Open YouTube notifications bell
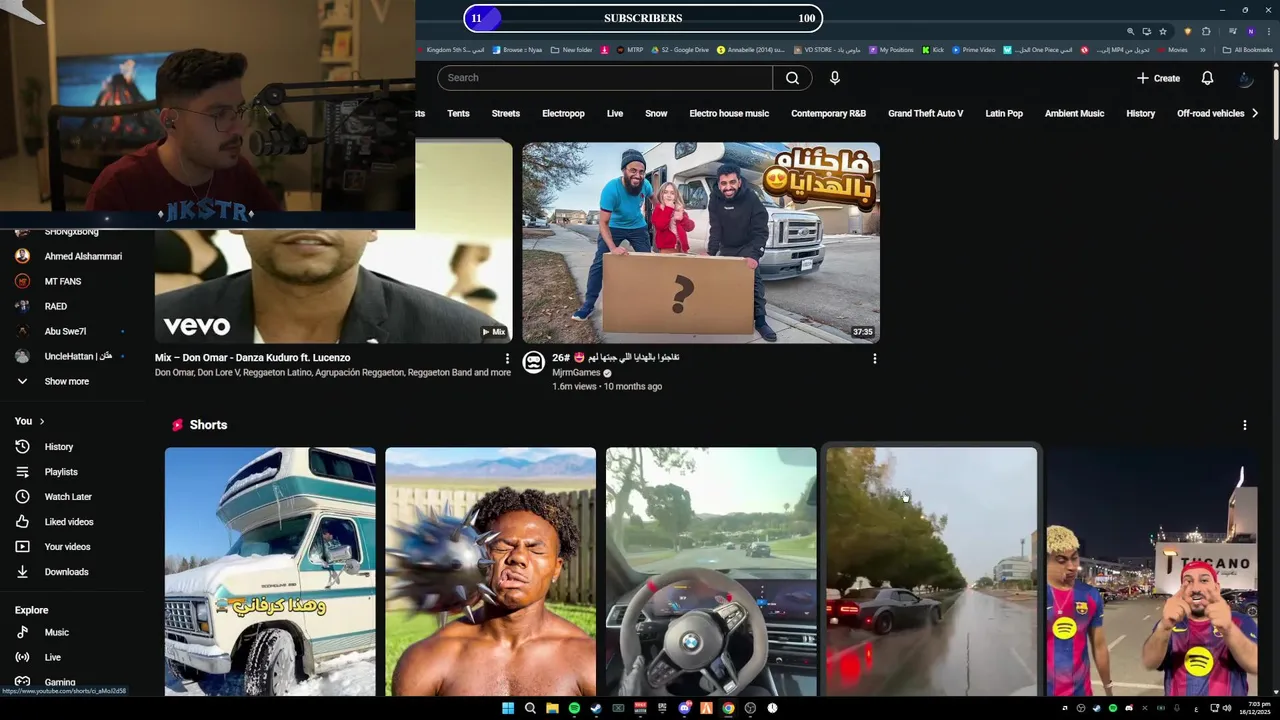1280x720 pixels. coord(1207,78)
